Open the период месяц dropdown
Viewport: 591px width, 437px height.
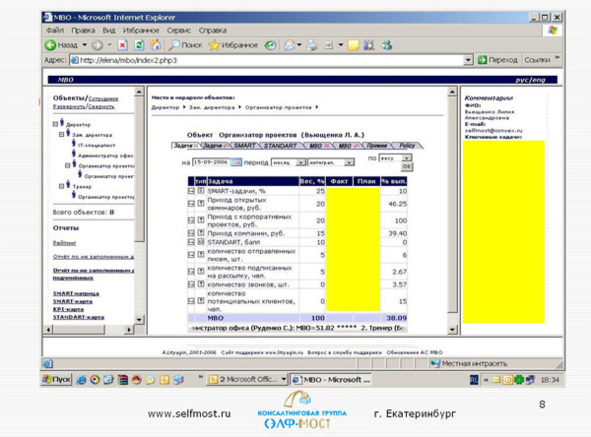(288, 163)
